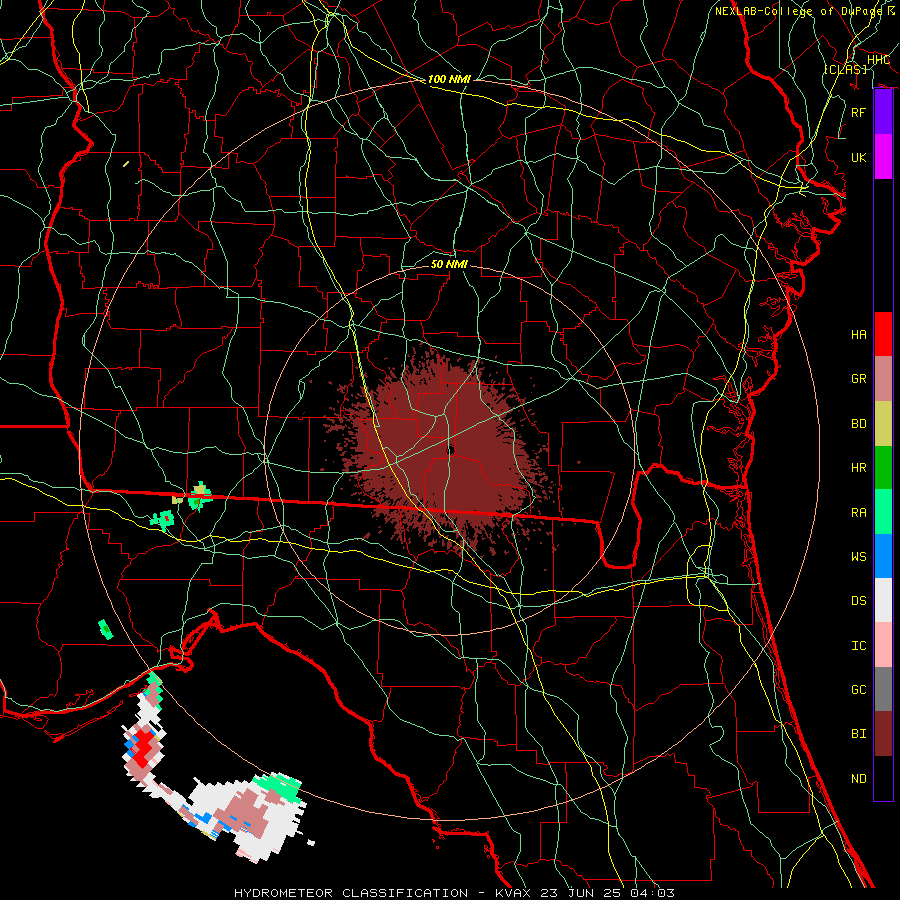Click the 50 NMI range ring label
Screen dimensions: 900x900
(x=449, y=264)
